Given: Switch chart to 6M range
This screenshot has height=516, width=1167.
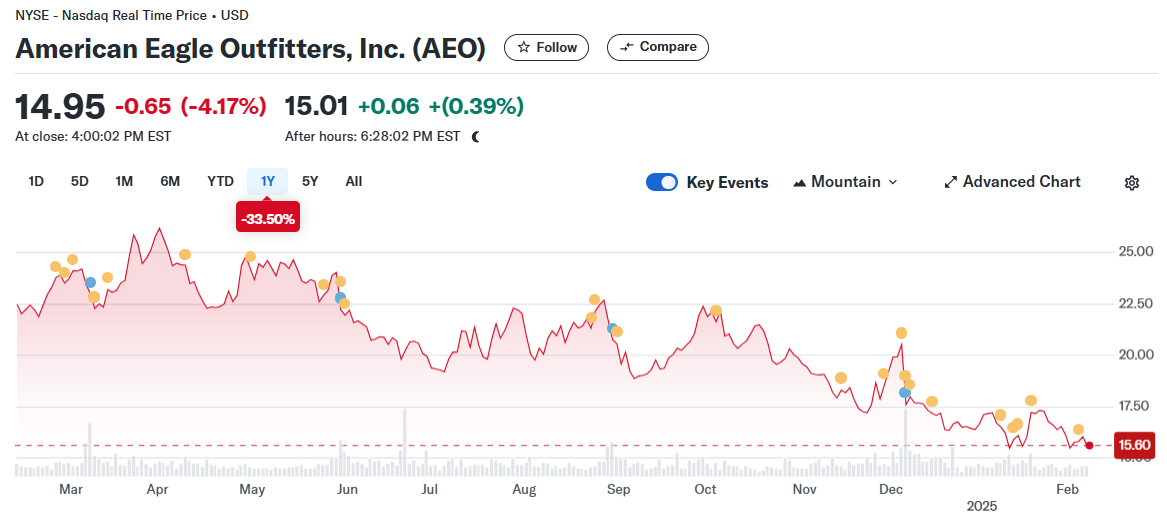Looking at the screenshot, I should [x=170, y=181].
